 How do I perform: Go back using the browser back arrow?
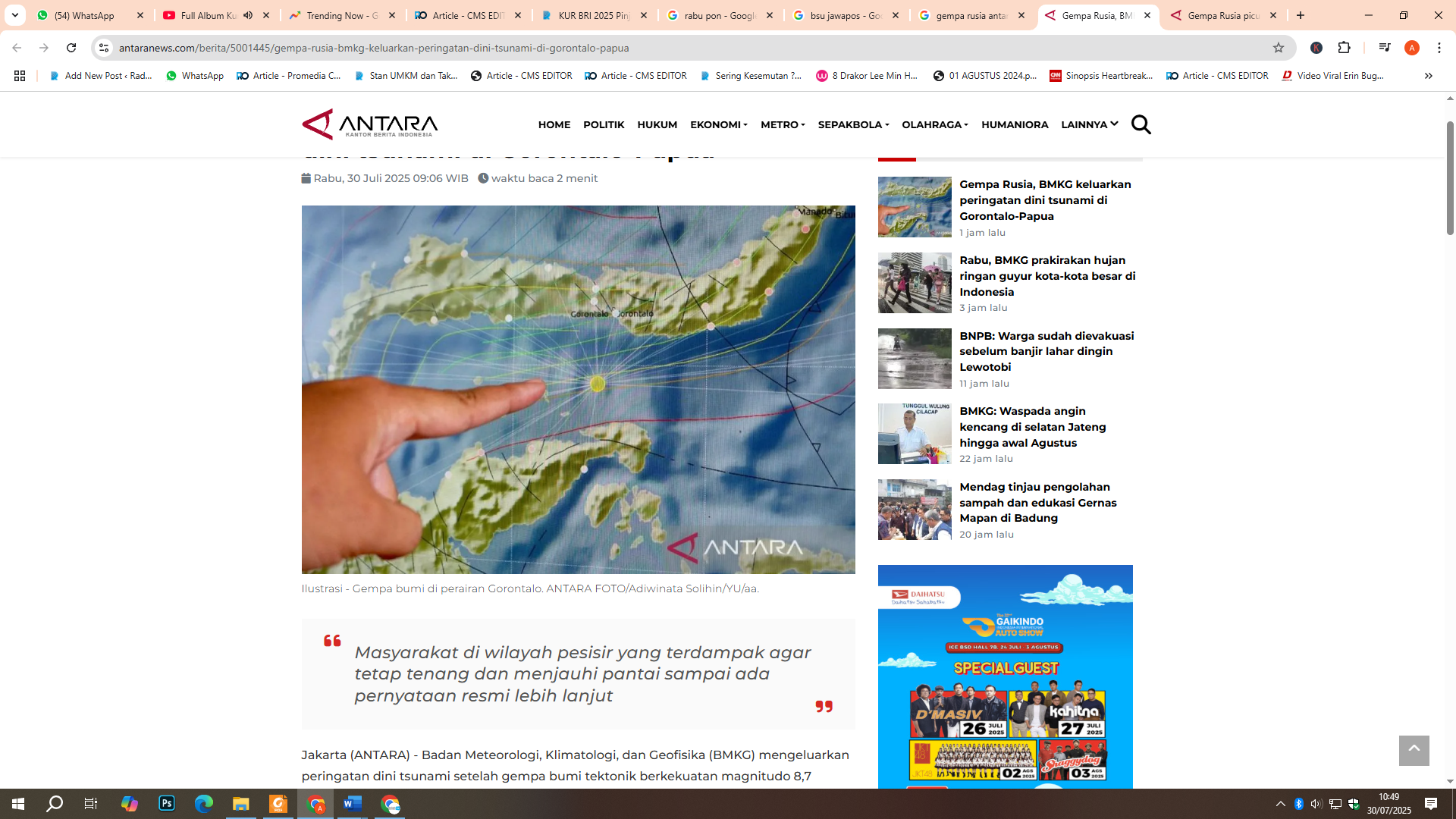(17, 48)
